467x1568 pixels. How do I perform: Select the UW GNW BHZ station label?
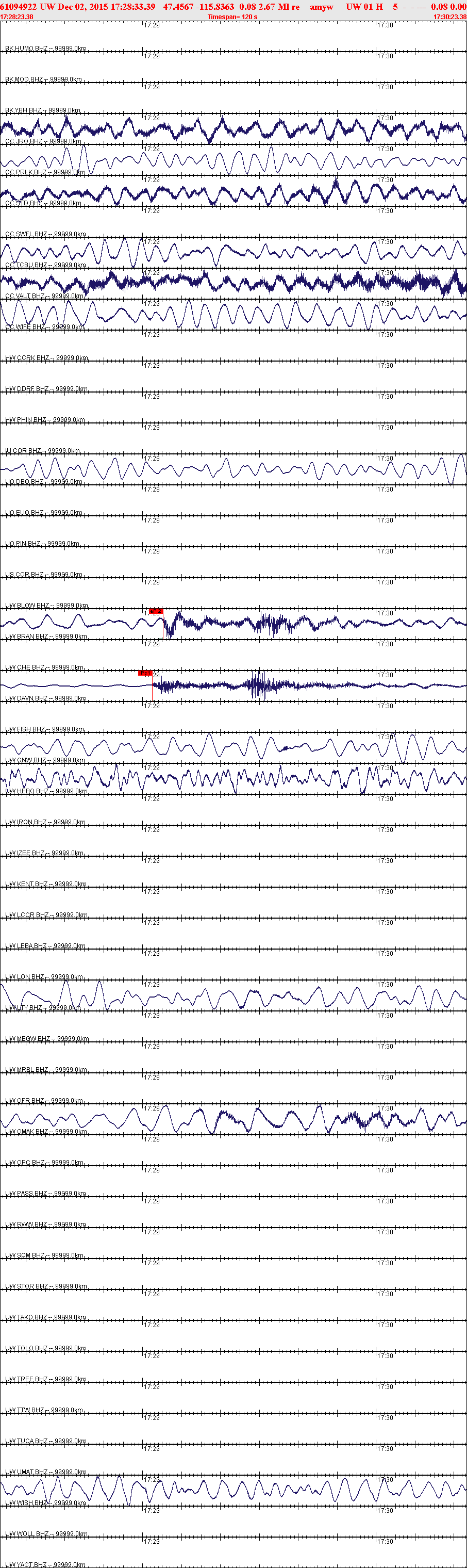click(x=45, y=760)
